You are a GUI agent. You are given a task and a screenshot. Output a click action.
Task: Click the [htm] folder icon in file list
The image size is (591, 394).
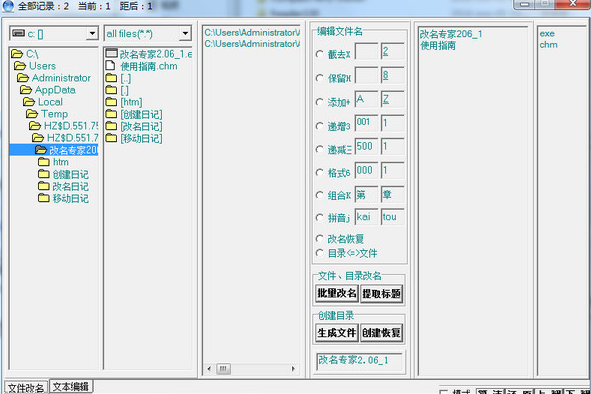pos(111,102)
